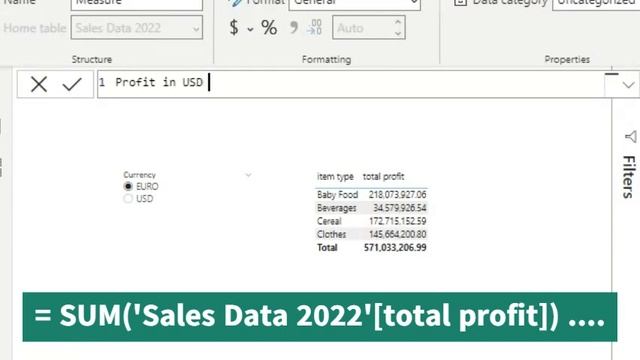Select the Cereal row
This screenshot has width=640, height=360.
371,221
